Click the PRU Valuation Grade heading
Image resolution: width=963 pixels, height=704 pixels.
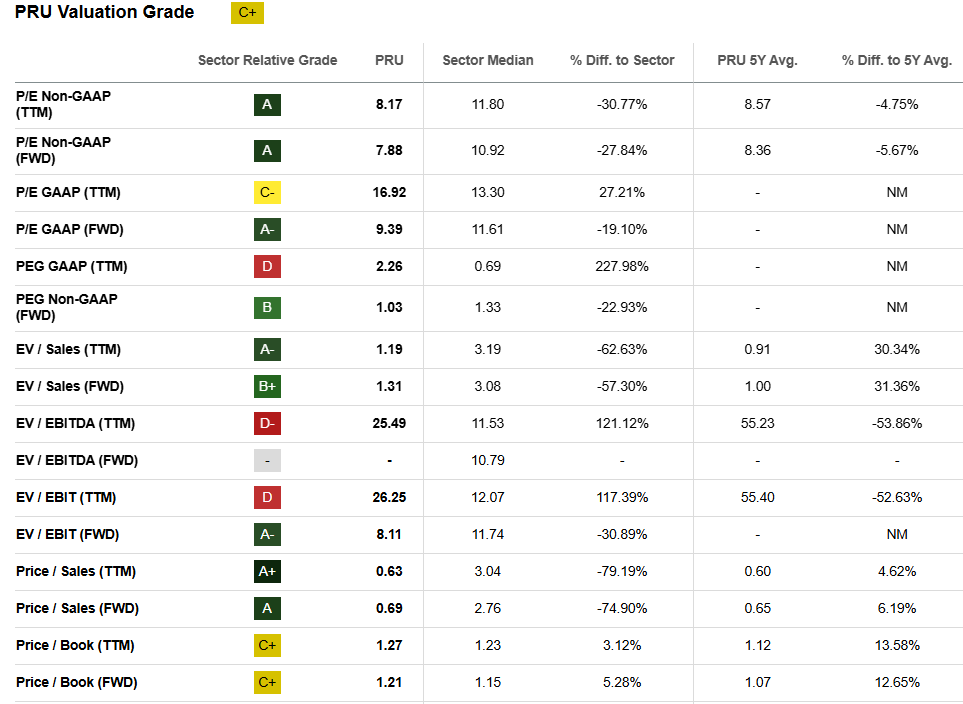coord(104,13)
